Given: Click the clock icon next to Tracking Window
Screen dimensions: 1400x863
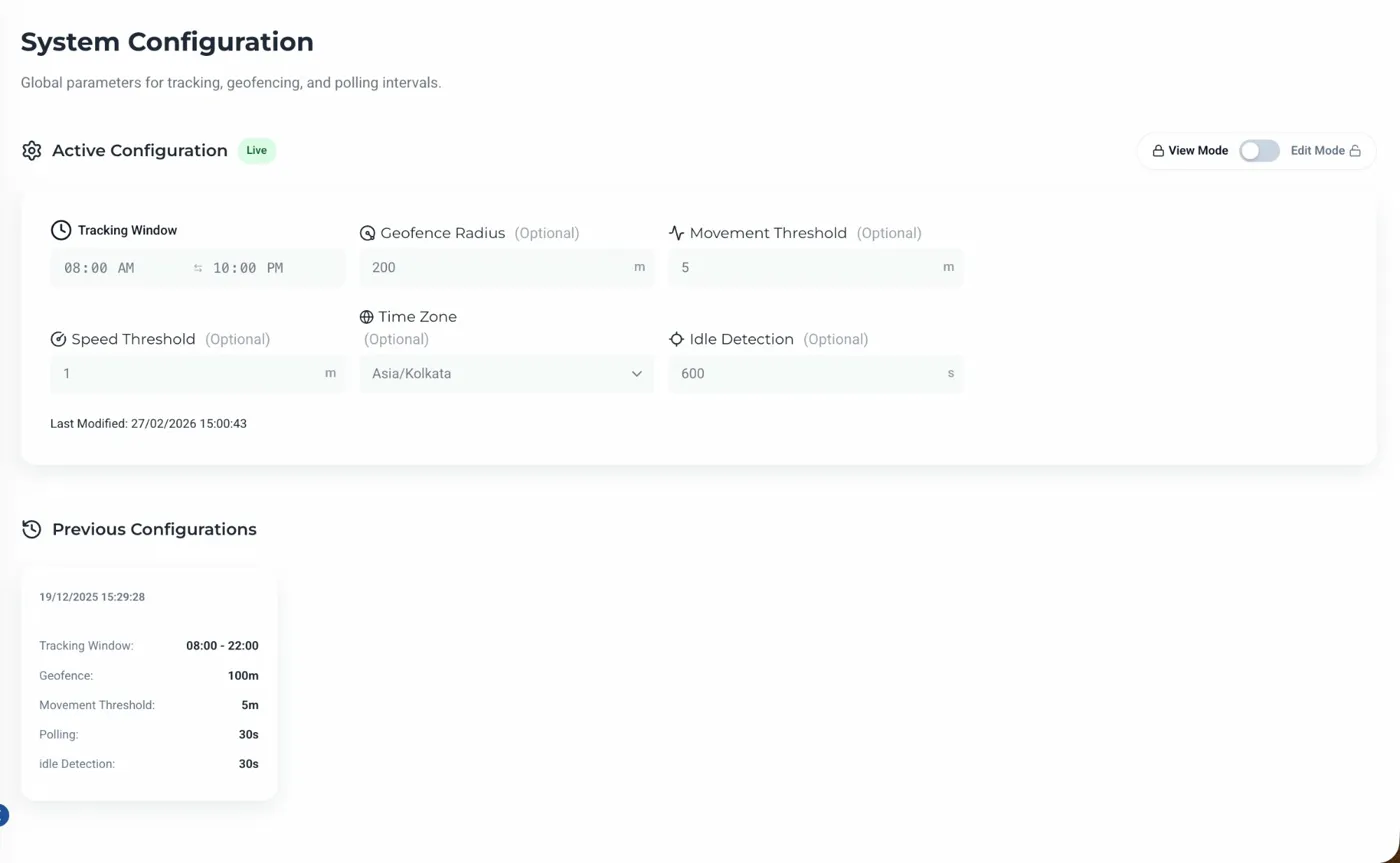Looking at the screenshot, I should 61,230.
